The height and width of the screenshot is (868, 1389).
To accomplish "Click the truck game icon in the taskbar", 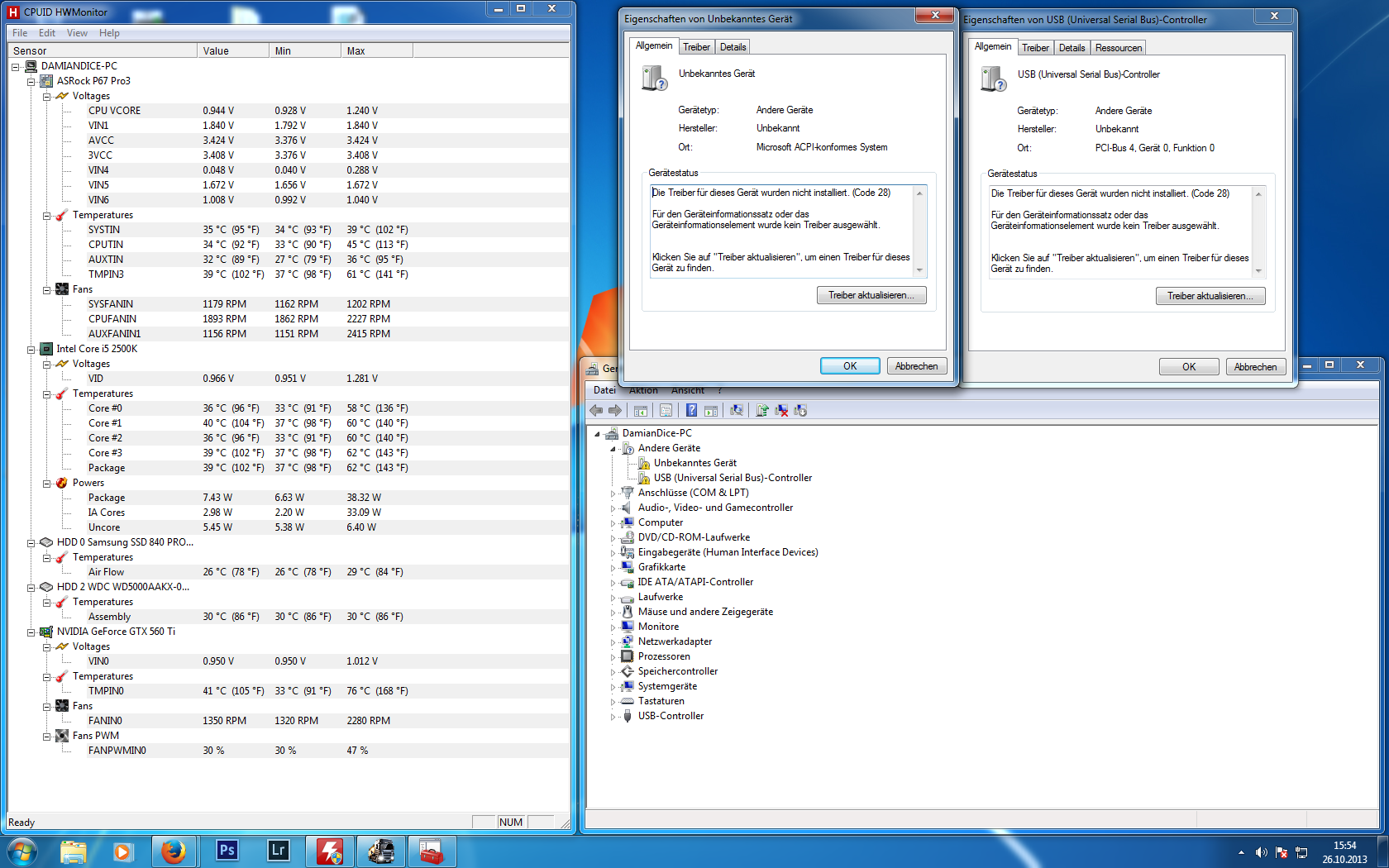I will [380, 851].
